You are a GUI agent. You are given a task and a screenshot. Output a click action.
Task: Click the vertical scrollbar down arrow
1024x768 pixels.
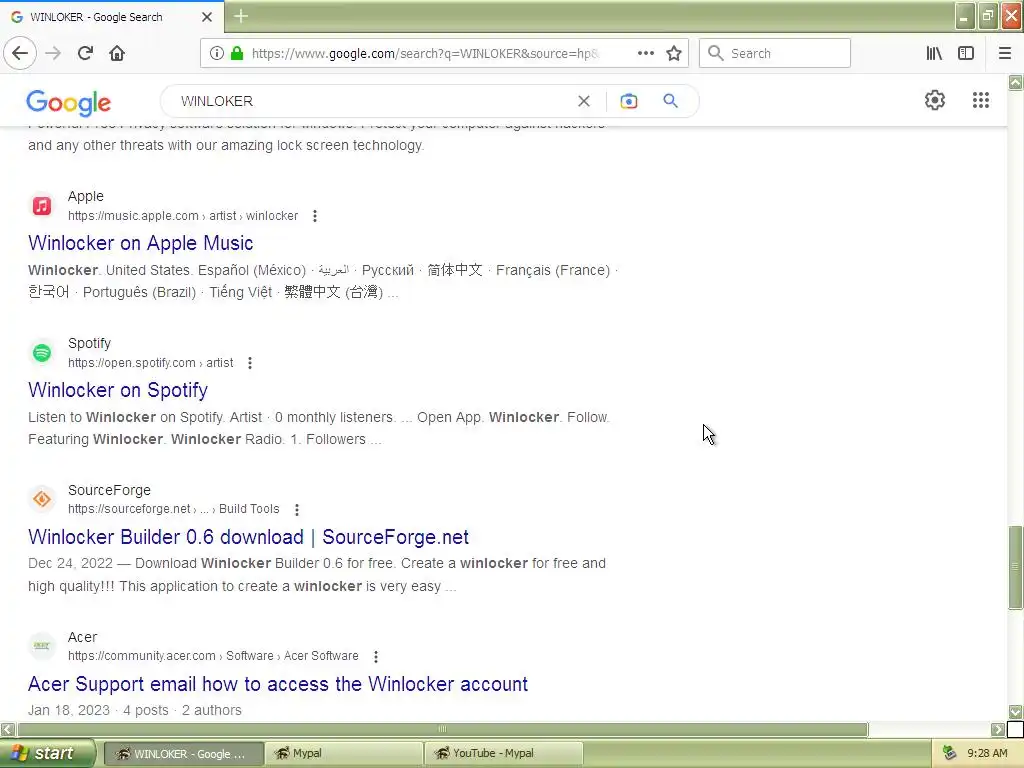coord(1015,711)
